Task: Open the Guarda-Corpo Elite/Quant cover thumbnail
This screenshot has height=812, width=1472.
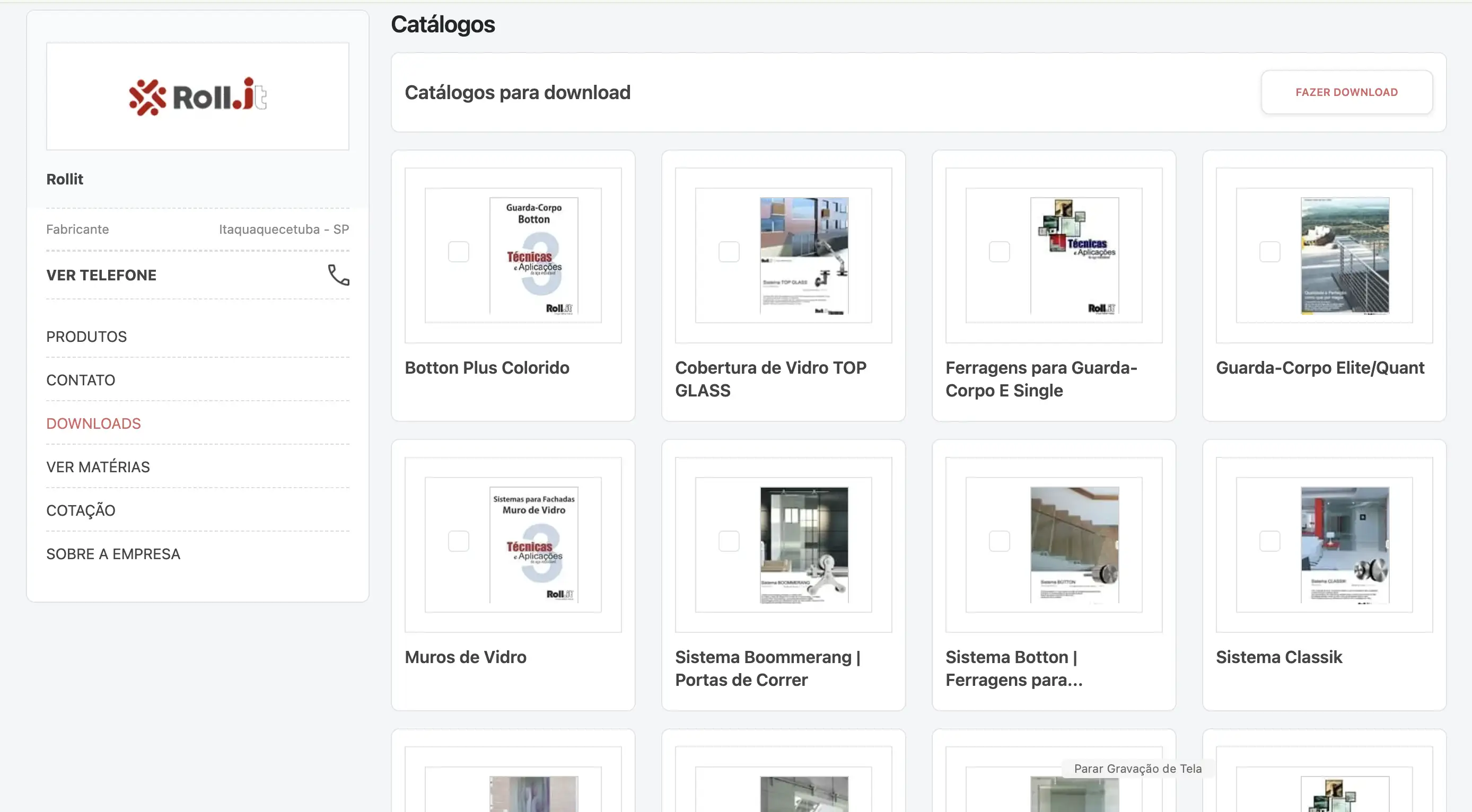Action: pyautogui.click(x=1345, y=255)
